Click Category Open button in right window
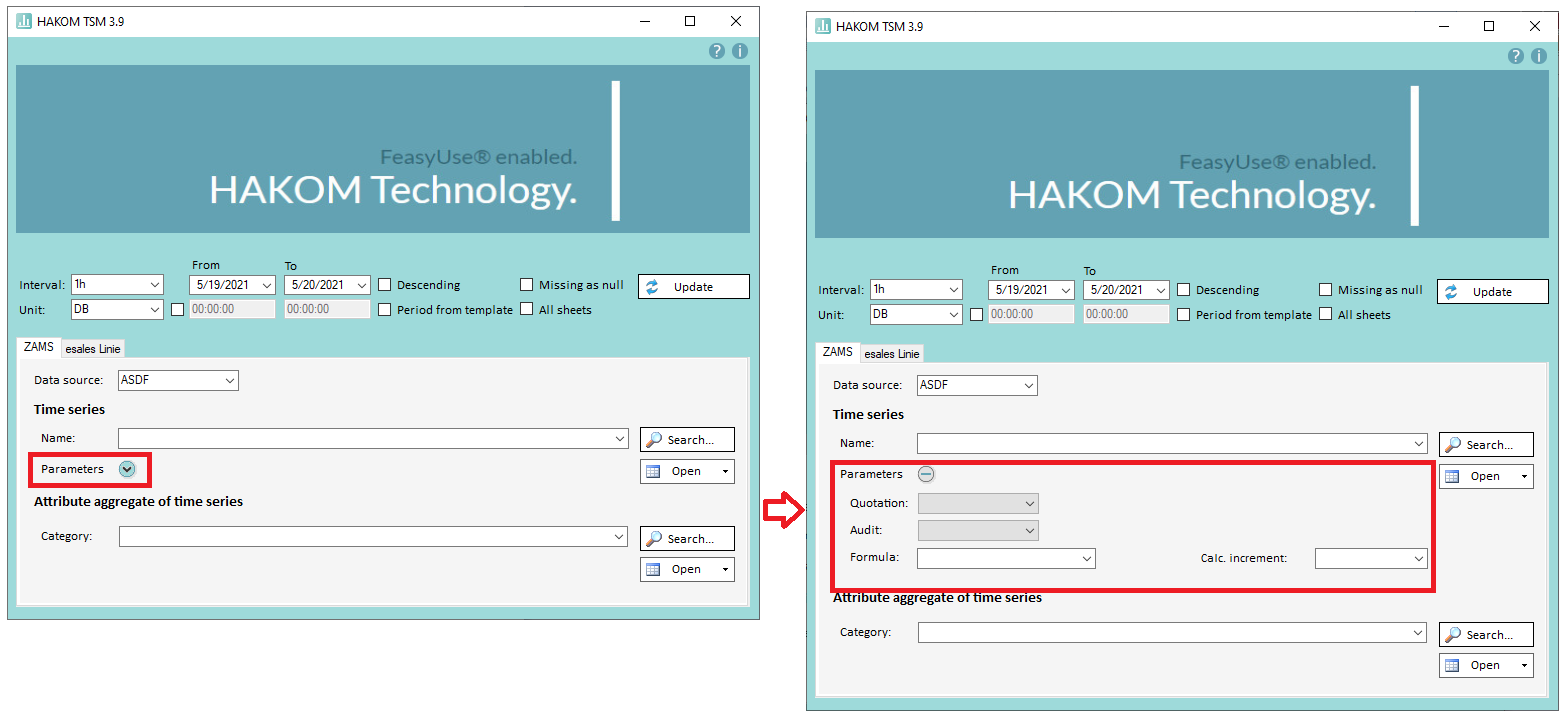1565x712 pixels. [1486, 665]
